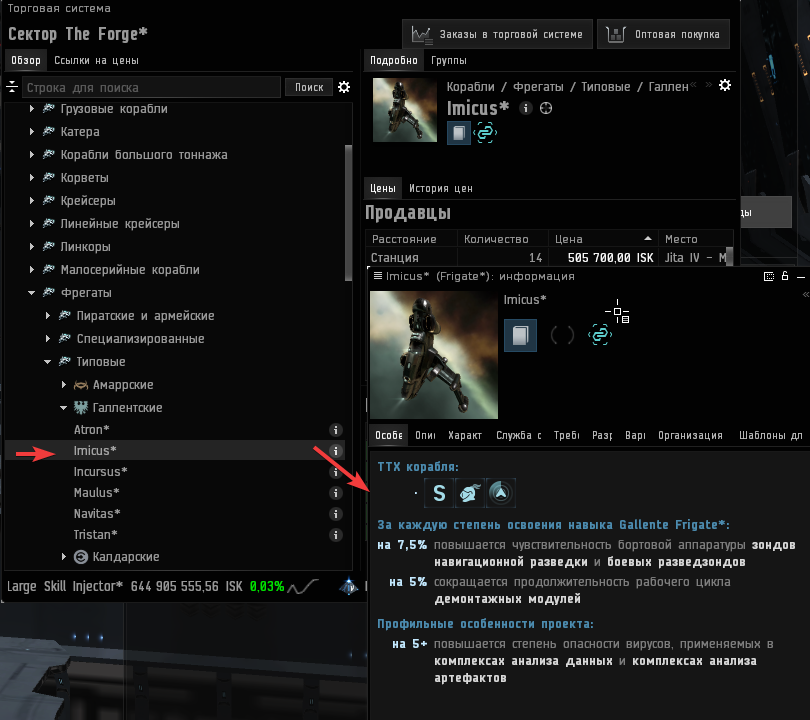Collapse Типовые subgroup

click(48, 362)
